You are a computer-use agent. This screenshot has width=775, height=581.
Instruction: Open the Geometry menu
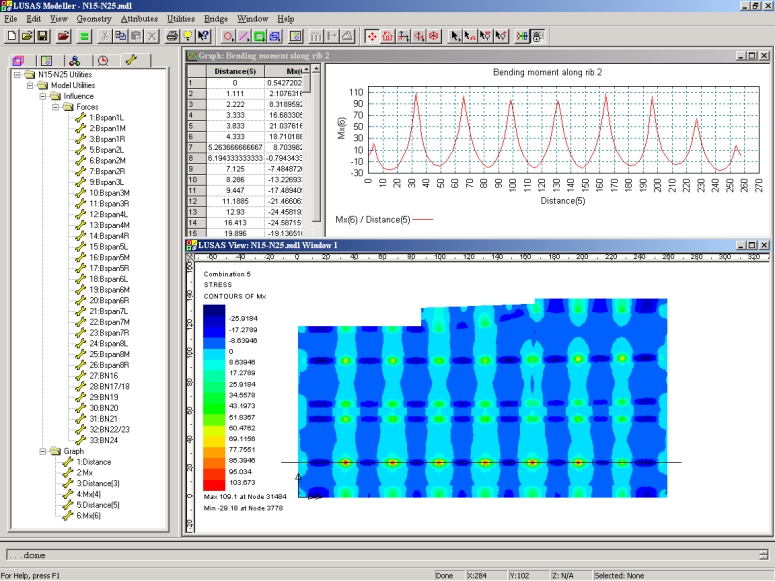(94, 19)
